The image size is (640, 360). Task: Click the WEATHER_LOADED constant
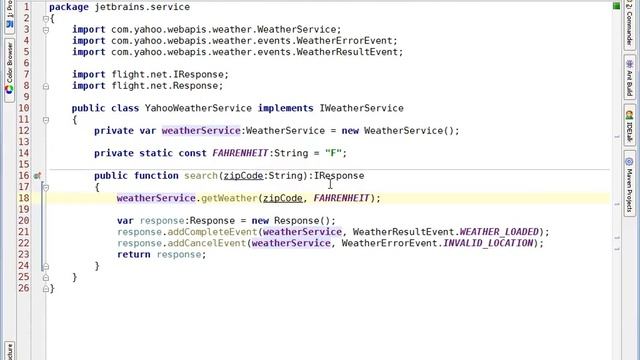[499, 232]
